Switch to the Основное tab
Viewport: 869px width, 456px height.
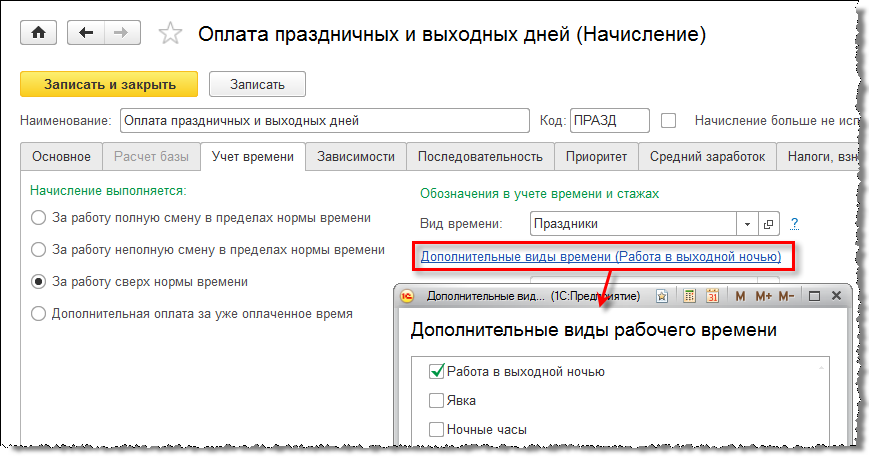click(61, 157)
